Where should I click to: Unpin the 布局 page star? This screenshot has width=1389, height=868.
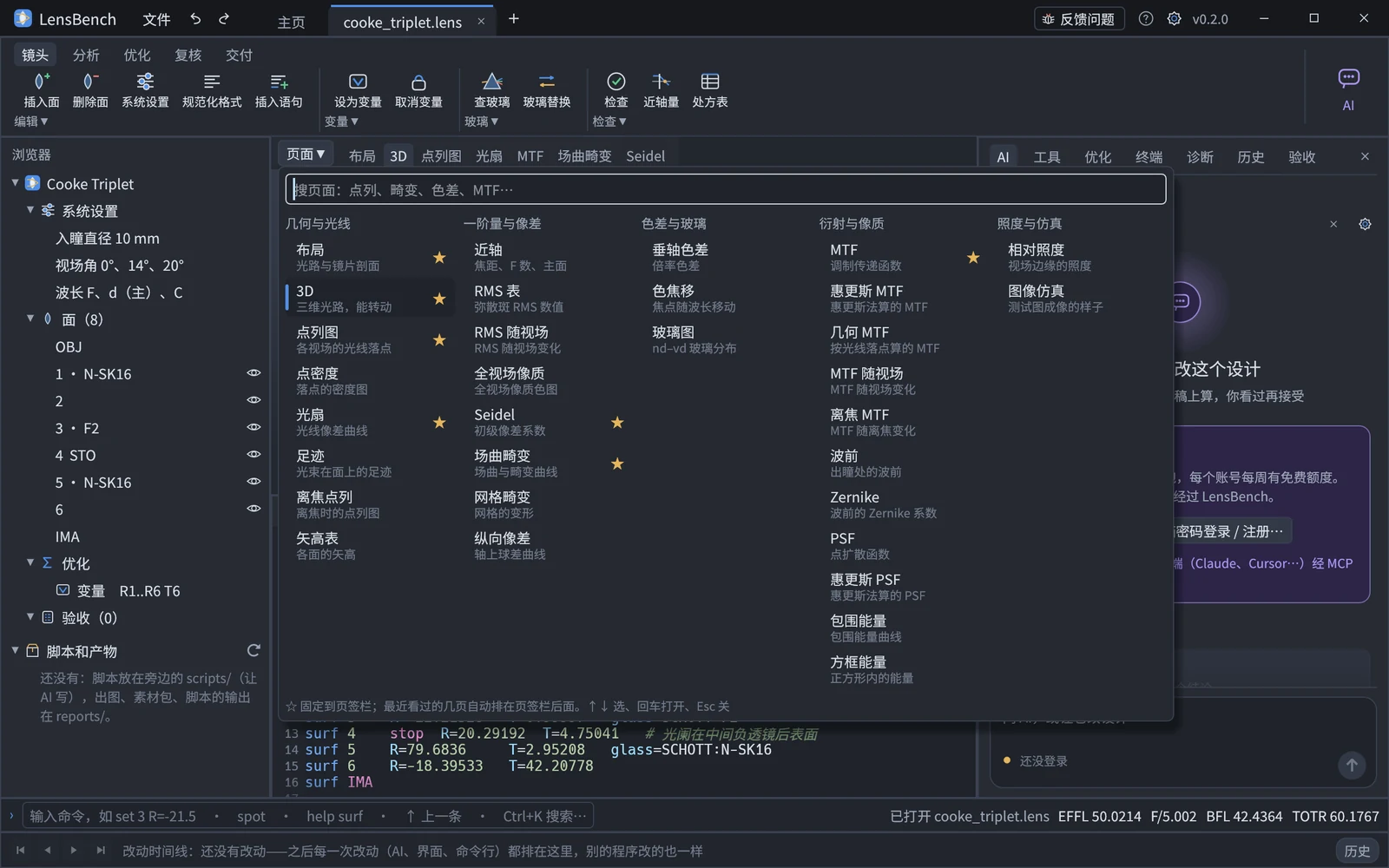(x=439, y=258)
